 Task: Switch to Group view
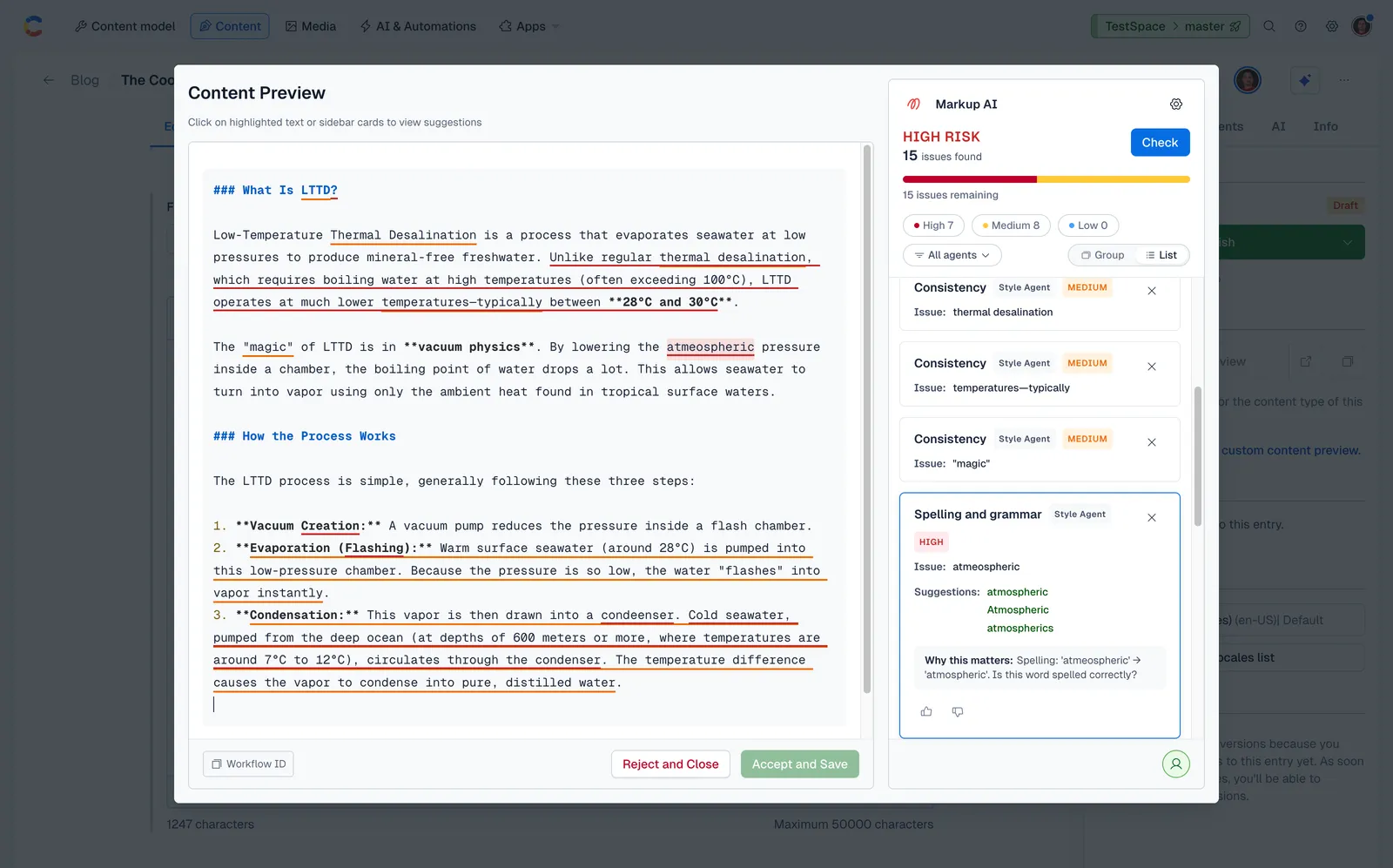pos(1102,255)
